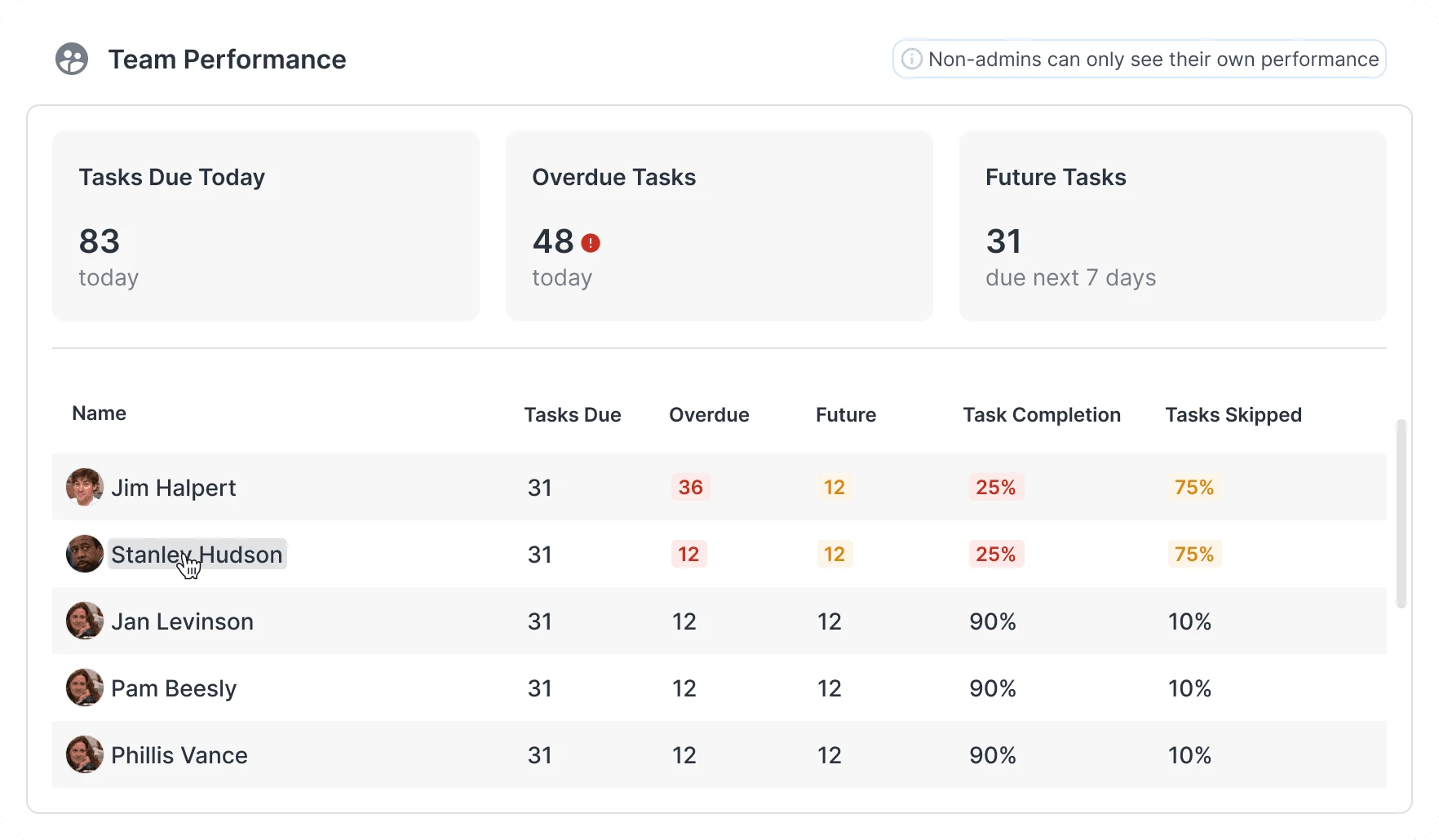The image size is (1439, 840).
Task: Select Pam Beesly's name
Action: 174,688
